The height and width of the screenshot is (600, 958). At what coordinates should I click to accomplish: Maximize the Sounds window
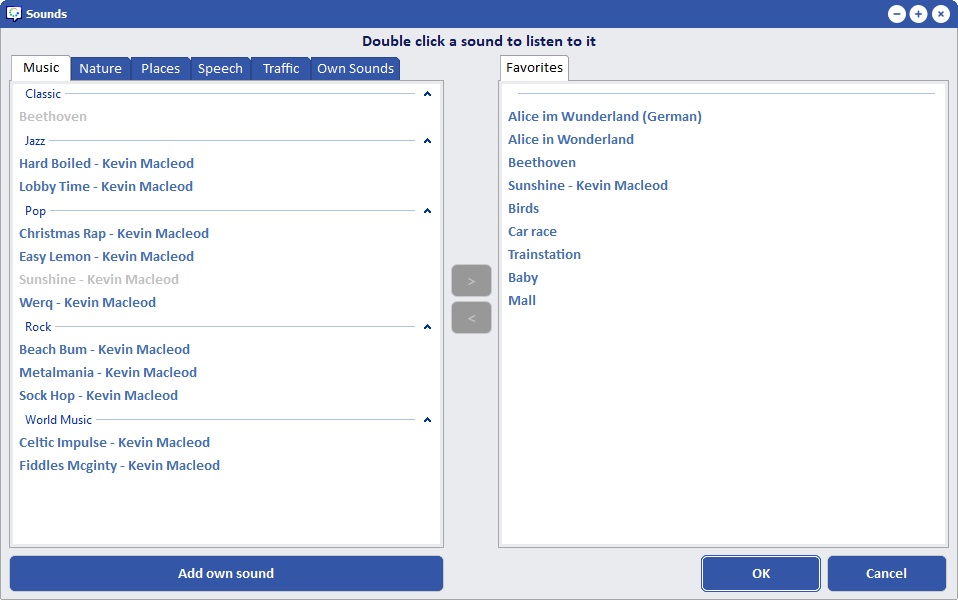(x=918, y=14)
